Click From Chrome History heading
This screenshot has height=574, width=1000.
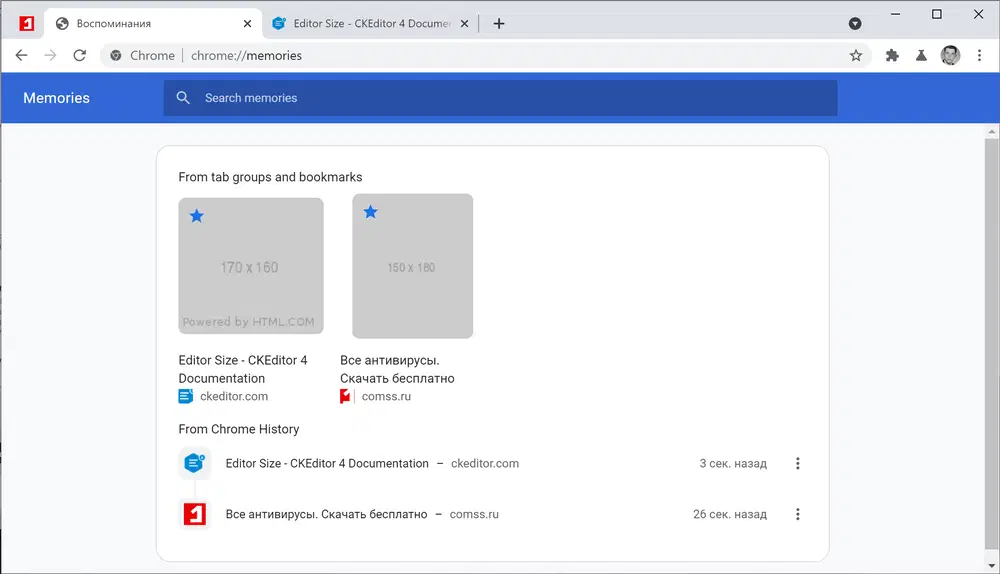[239, 429]
